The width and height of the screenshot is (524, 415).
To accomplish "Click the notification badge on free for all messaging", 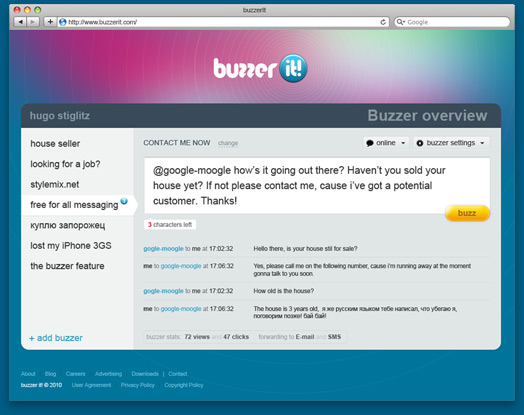I will 124,201.
